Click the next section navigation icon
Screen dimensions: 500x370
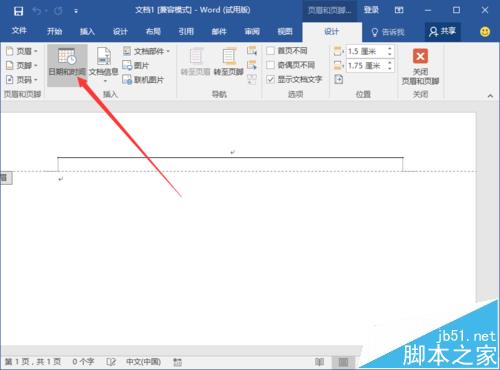252,65
